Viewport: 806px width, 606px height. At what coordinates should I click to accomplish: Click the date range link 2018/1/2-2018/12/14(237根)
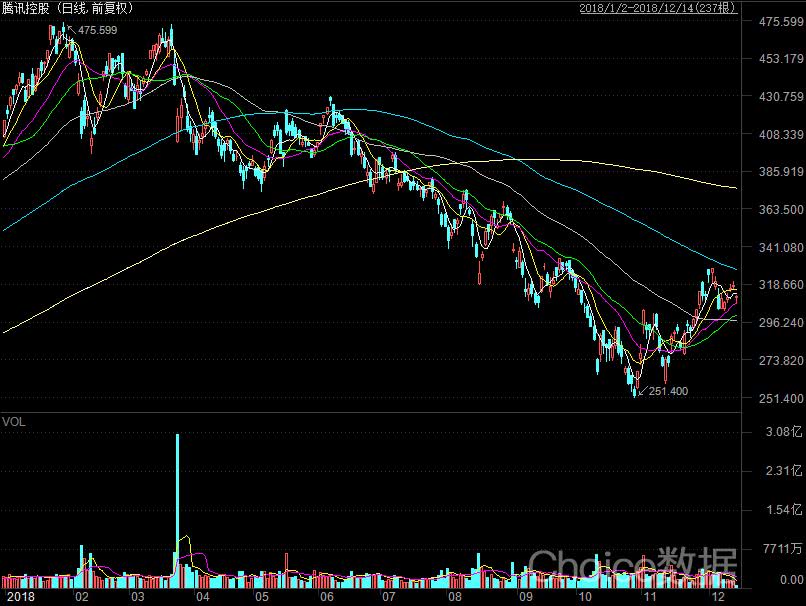click(658, 8)
